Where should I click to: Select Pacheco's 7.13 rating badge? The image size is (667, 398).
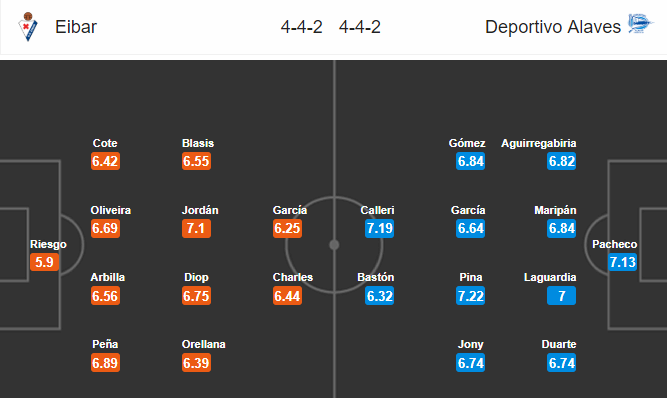tap(622, 262)
